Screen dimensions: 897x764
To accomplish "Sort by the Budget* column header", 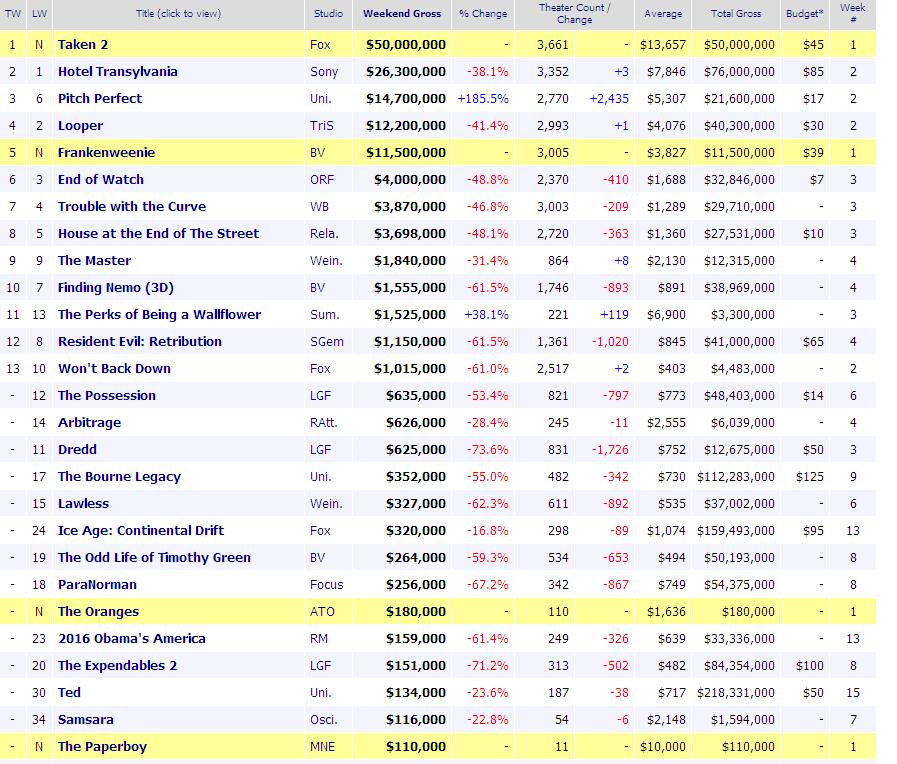I will pyautogui.click(x=805, y=14).
